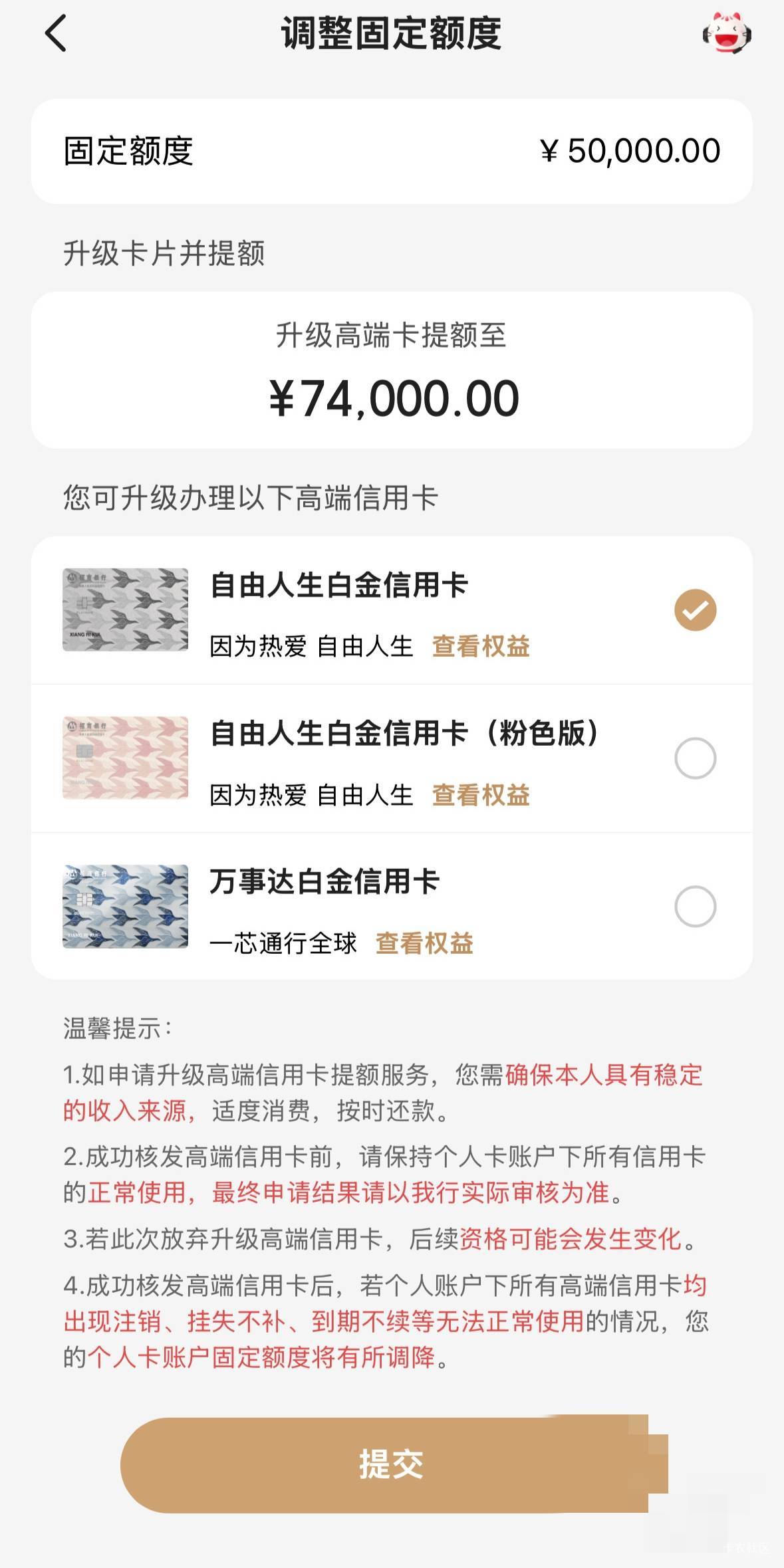The width and height of the screenshot is (784, 1568).
Task: Tap the gray 自由人生 card thumbnail
Action: tap(125, 610)
